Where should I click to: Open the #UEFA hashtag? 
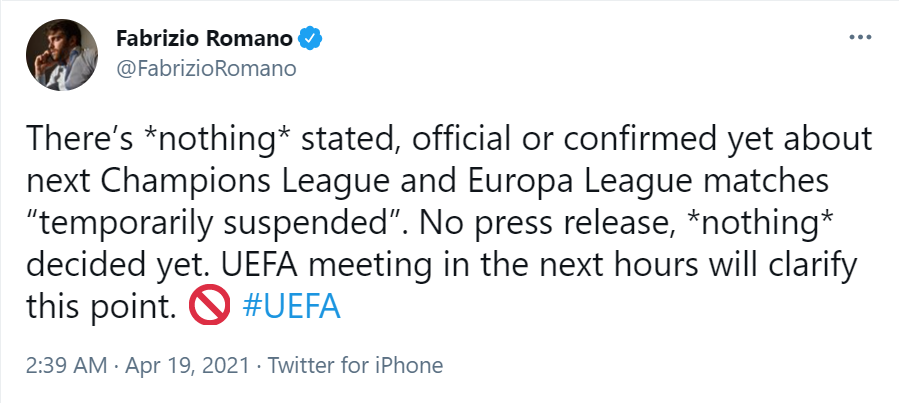tap(291, 305)
